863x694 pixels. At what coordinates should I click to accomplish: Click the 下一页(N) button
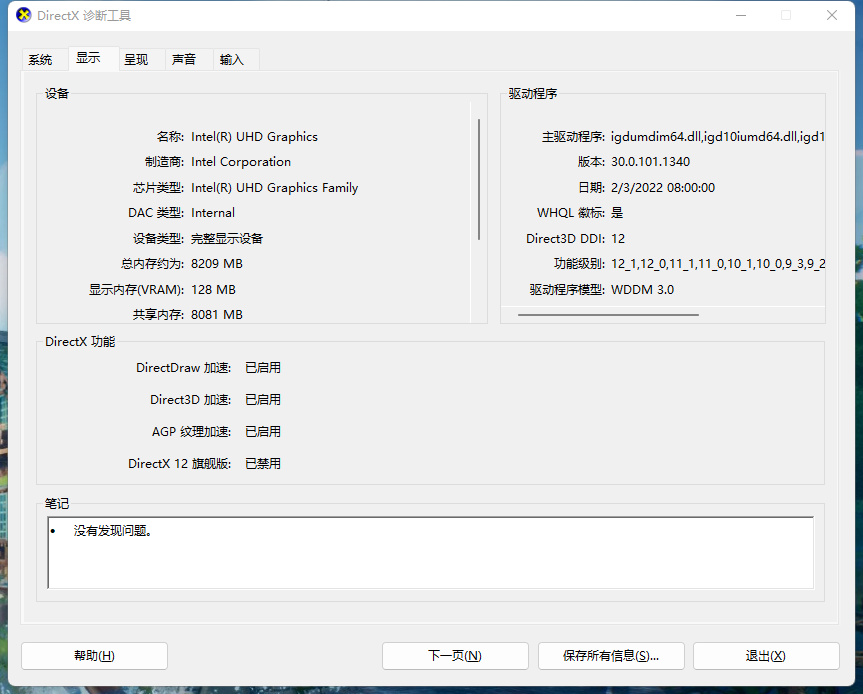pos(455,656)
